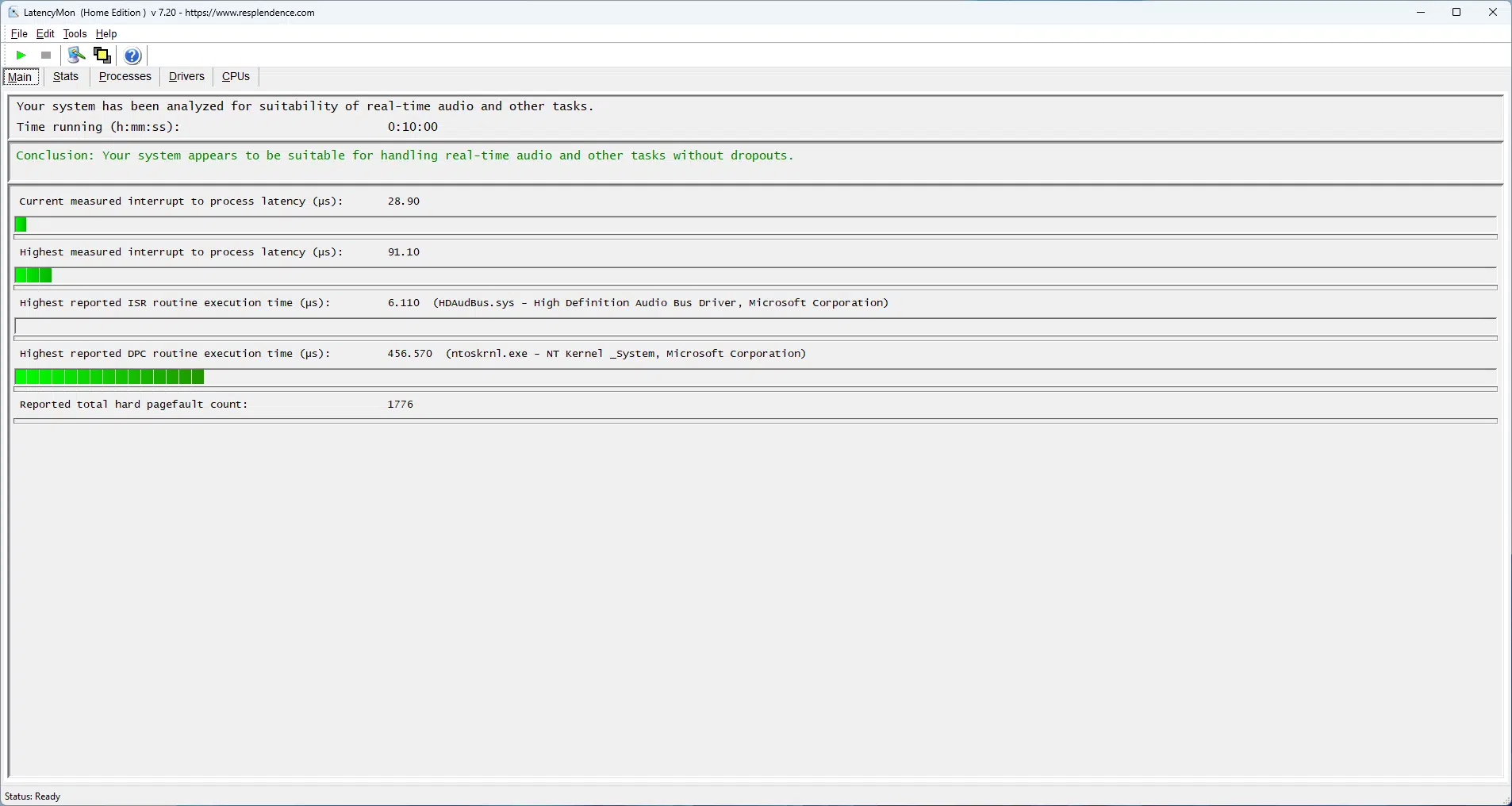This screenshot has height=806, width=1512.
Task: Click the DPC routine execution time bar
Action: [x=109, y=378]
